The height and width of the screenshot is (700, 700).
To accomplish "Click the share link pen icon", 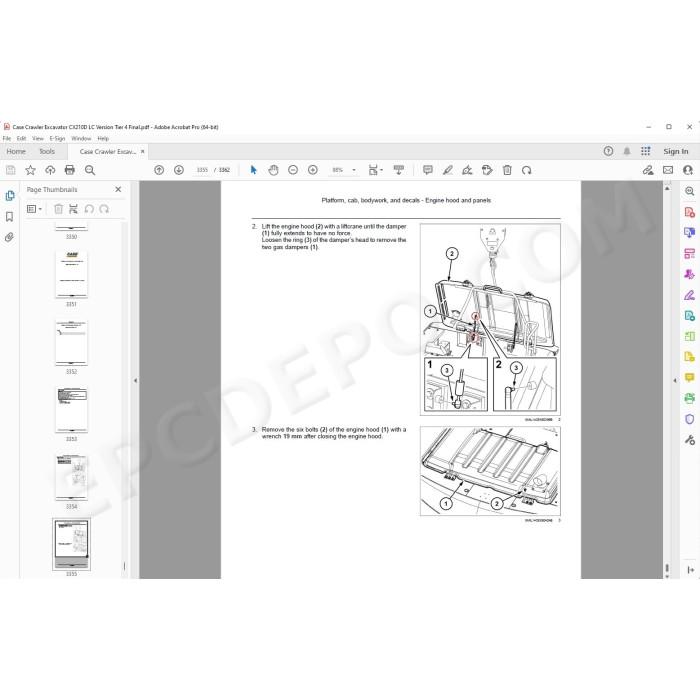I will tap(648, 170).
